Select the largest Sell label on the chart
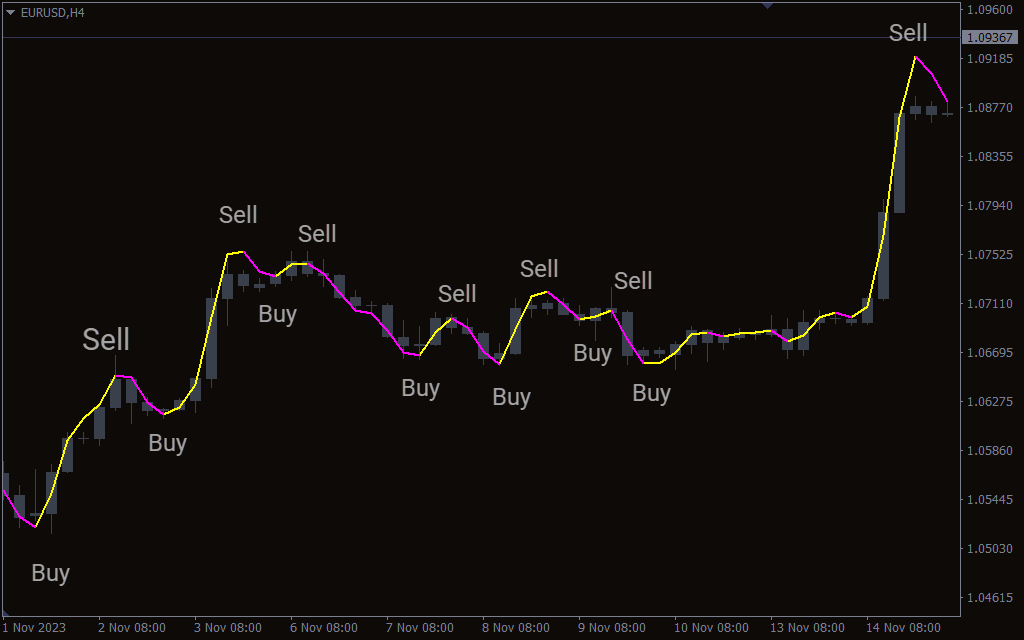Screen dimensions: 1024x640 point(106,339)
